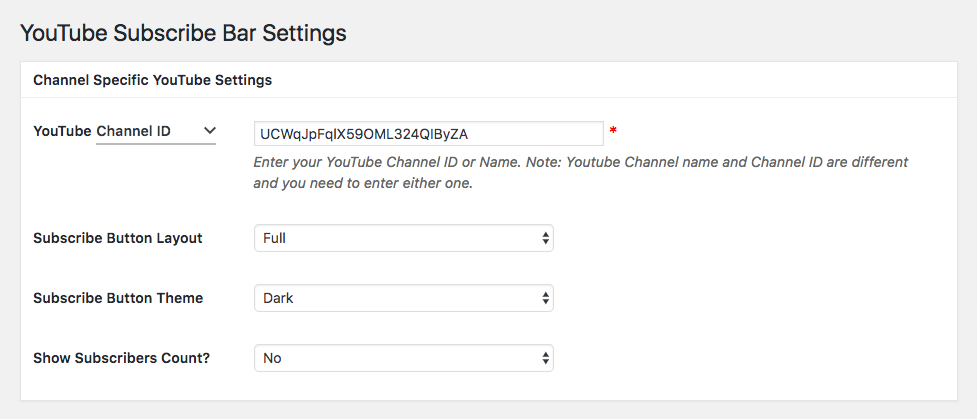Open the Channel ID type dropdown
The height and width of the screenshot is (419, 977).
(x=156, y=132)
